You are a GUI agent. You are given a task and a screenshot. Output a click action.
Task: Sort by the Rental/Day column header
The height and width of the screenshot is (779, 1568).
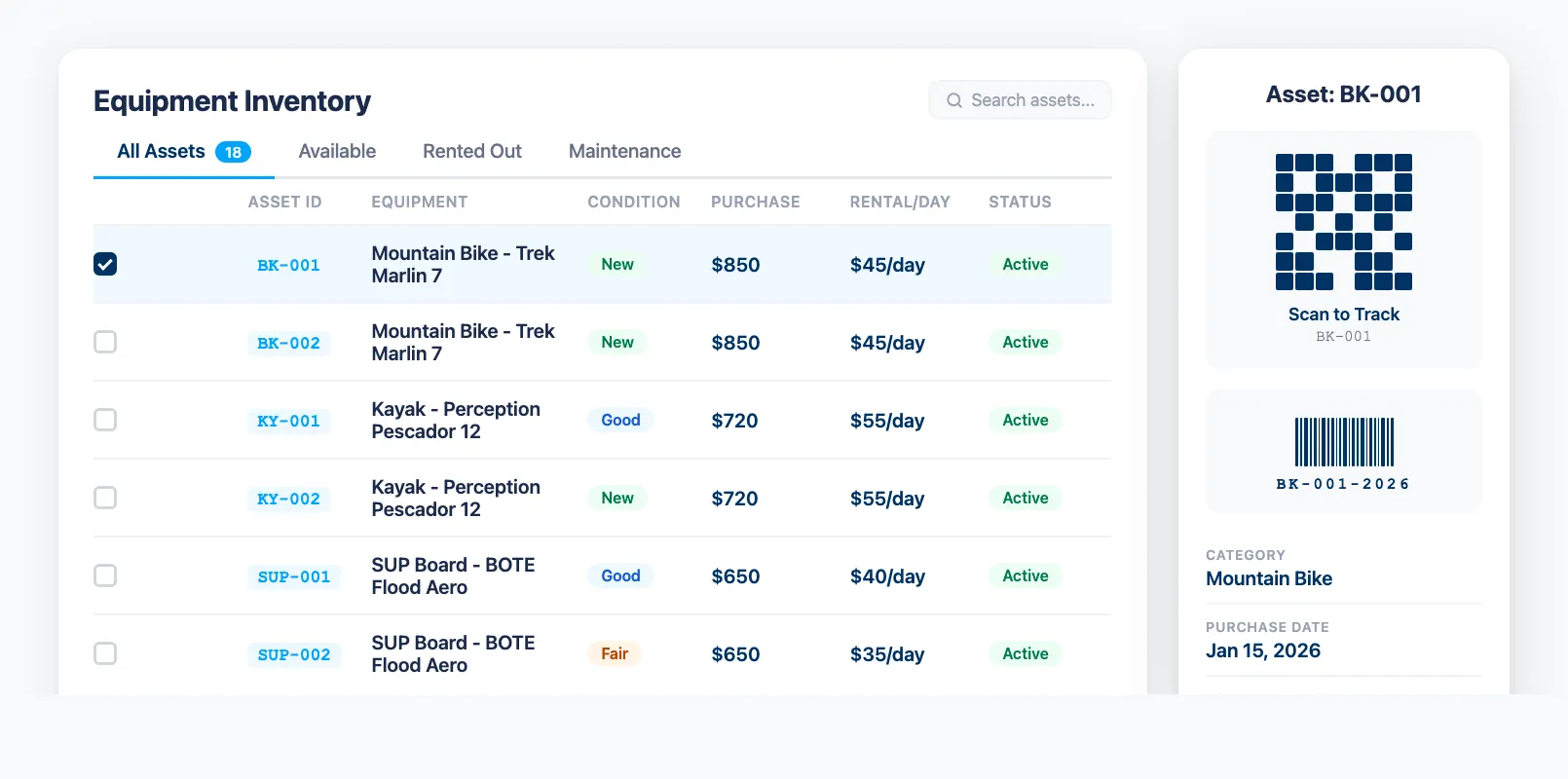pos(899,202)
